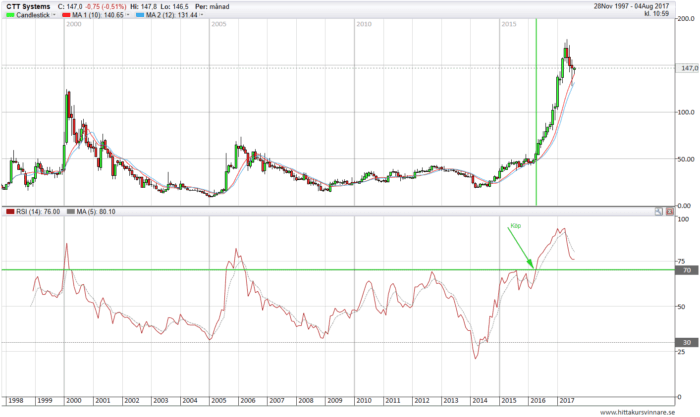Open the Candlestick style dropdown arrow
The height and width of the screenshot is (417, 700).
click(x=54, y=15)
